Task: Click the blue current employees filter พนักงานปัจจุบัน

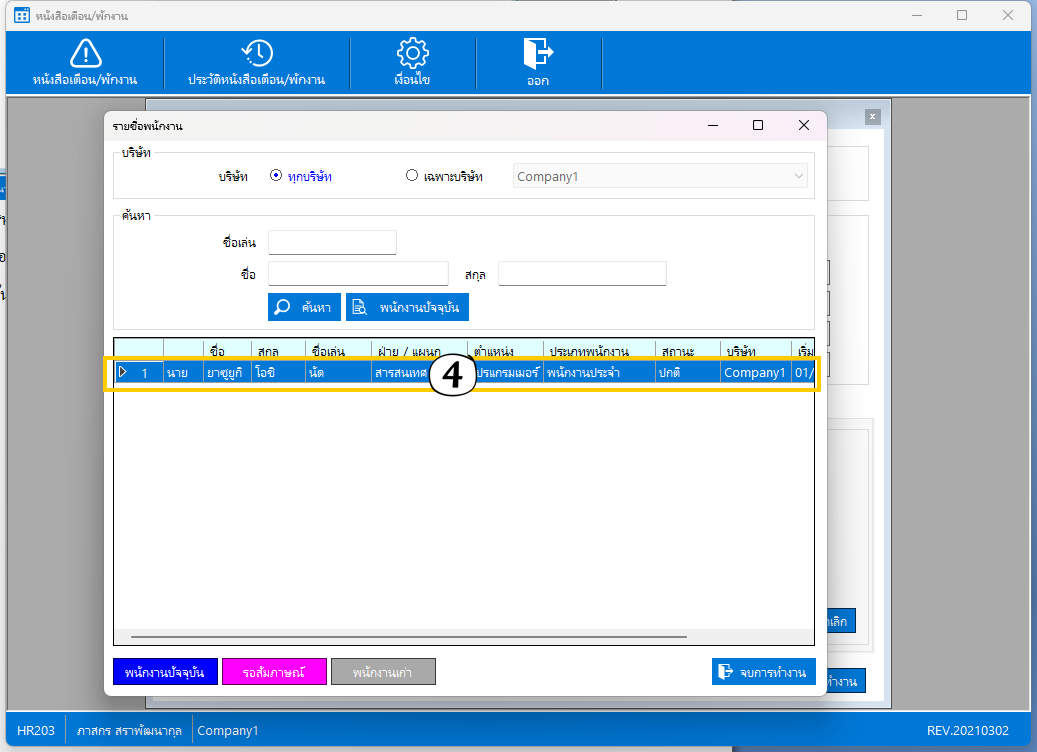Action: pyautogui.click(x=165, y=673)
